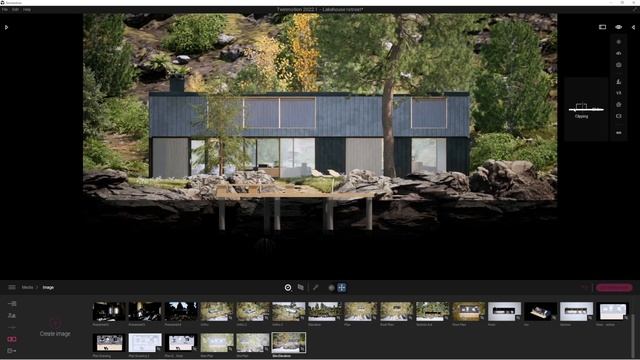This screenshot has height=360, width=640.
Task: Click the image dock vertical scrollbar
Action: pyautogui.click(x=633, y=335)
